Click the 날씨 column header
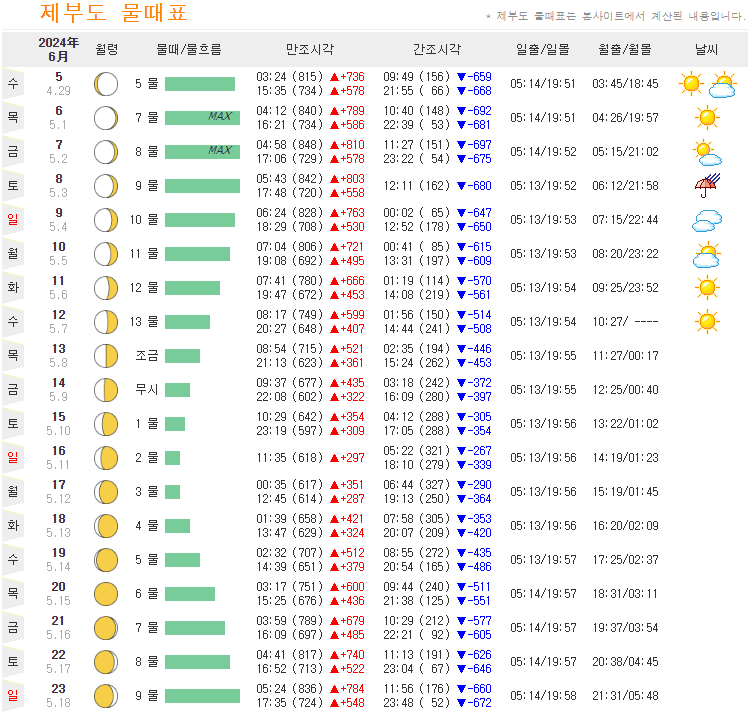This screenshot has height=712, width=750. [x=707, y=49]
